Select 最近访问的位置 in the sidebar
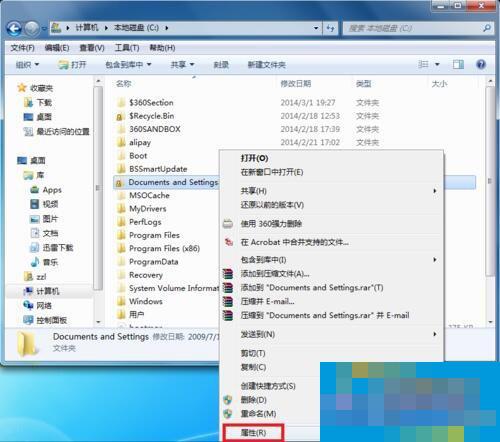 (x=63, y=131)
